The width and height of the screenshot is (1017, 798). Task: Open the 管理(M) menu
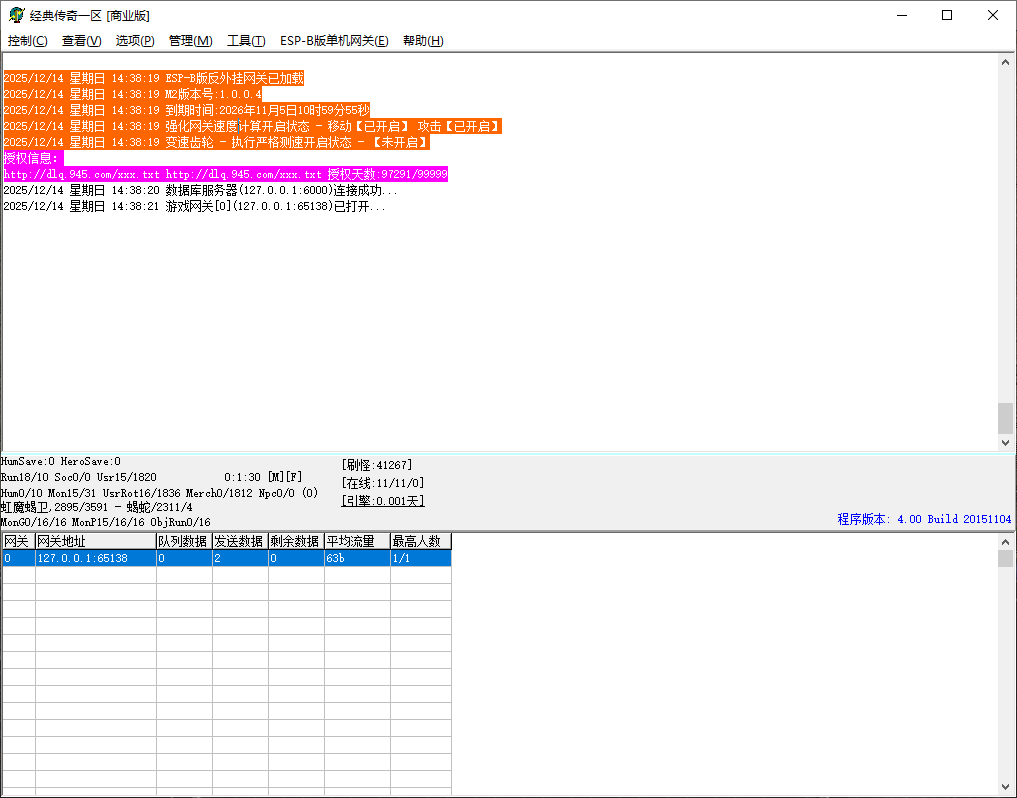coord(190,41)
